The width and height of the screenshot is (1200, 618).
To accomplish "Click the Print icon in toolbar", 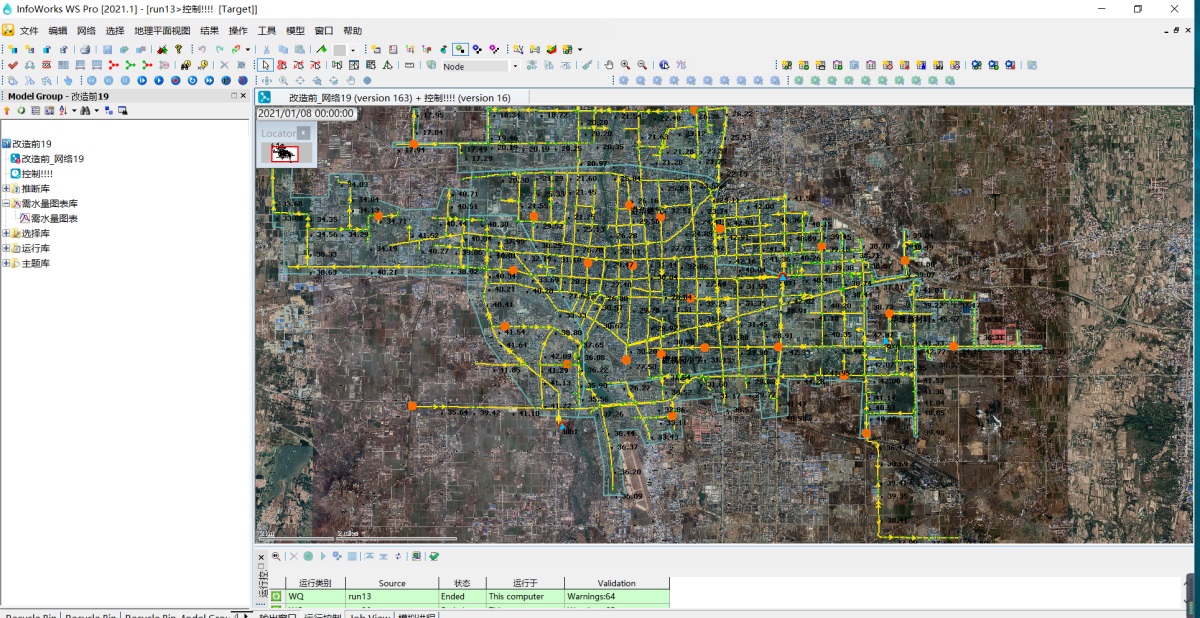I will tap(85, 49).
